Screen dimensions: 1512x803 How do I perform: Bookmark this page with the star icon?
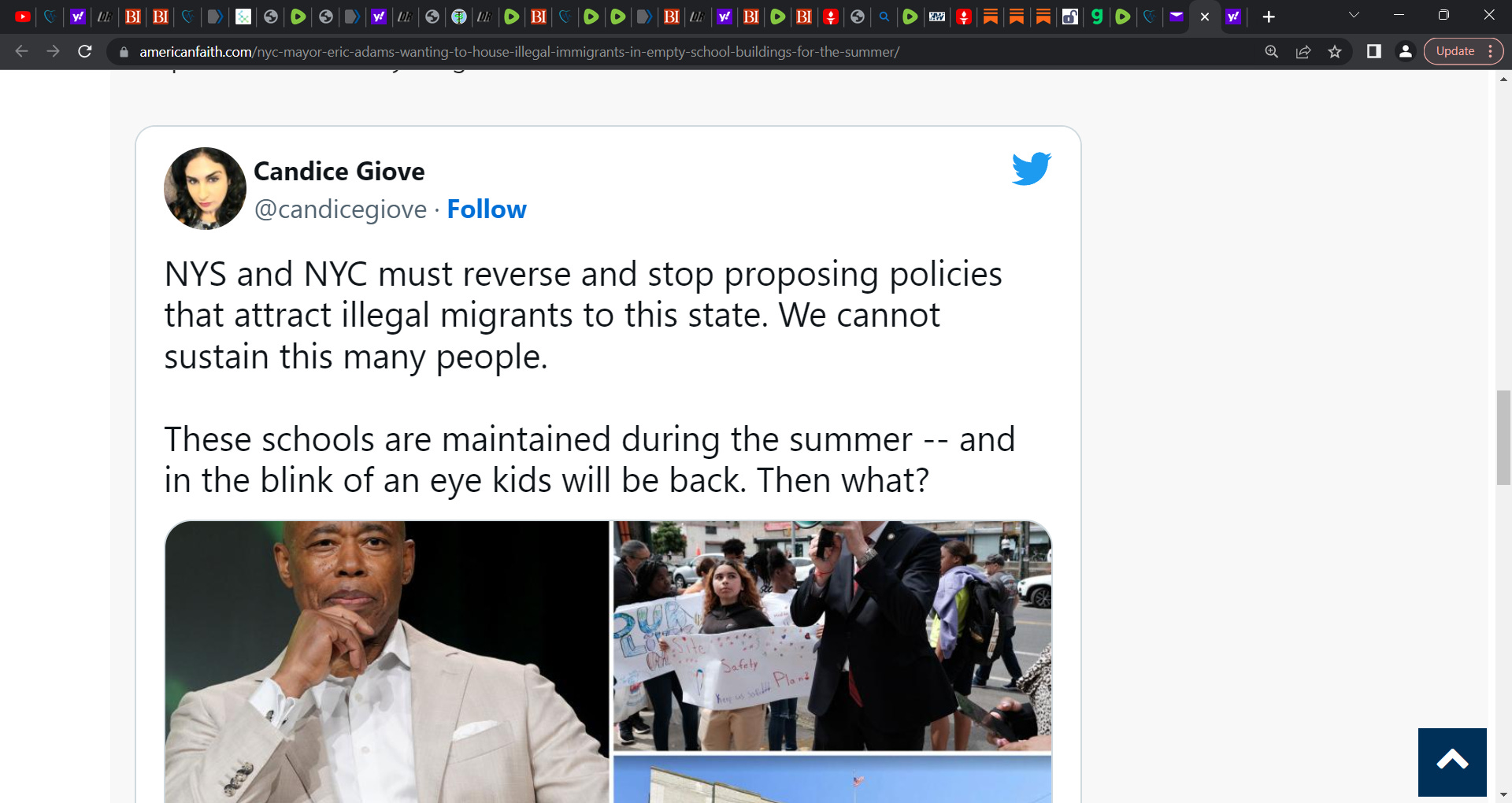pos(1335,52)
